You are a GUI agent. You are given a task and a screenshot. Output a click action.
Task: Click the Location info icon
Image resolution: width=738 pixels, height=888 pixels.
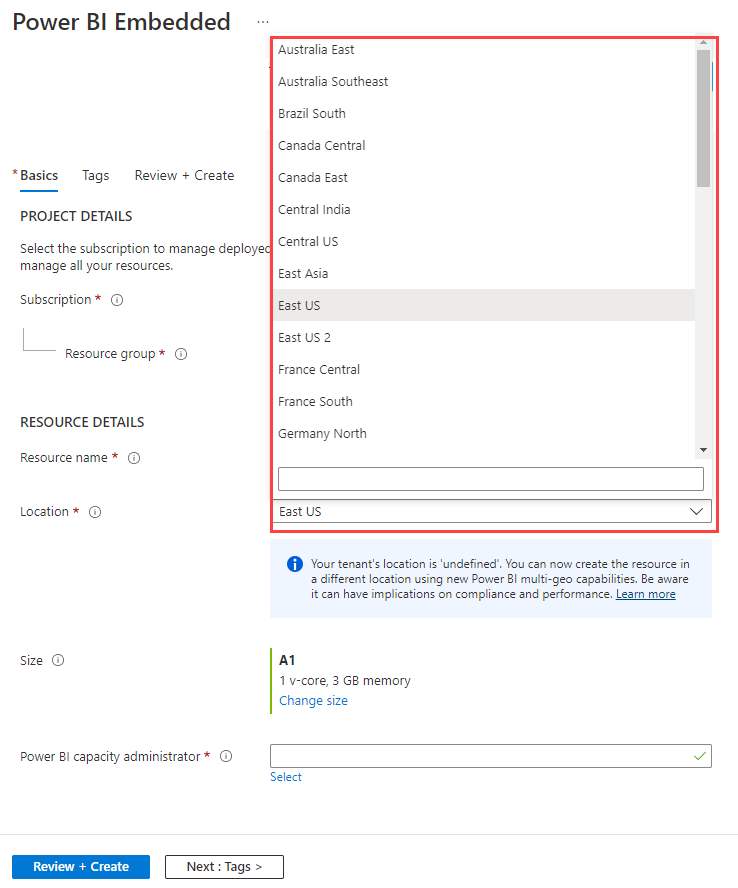95,512
